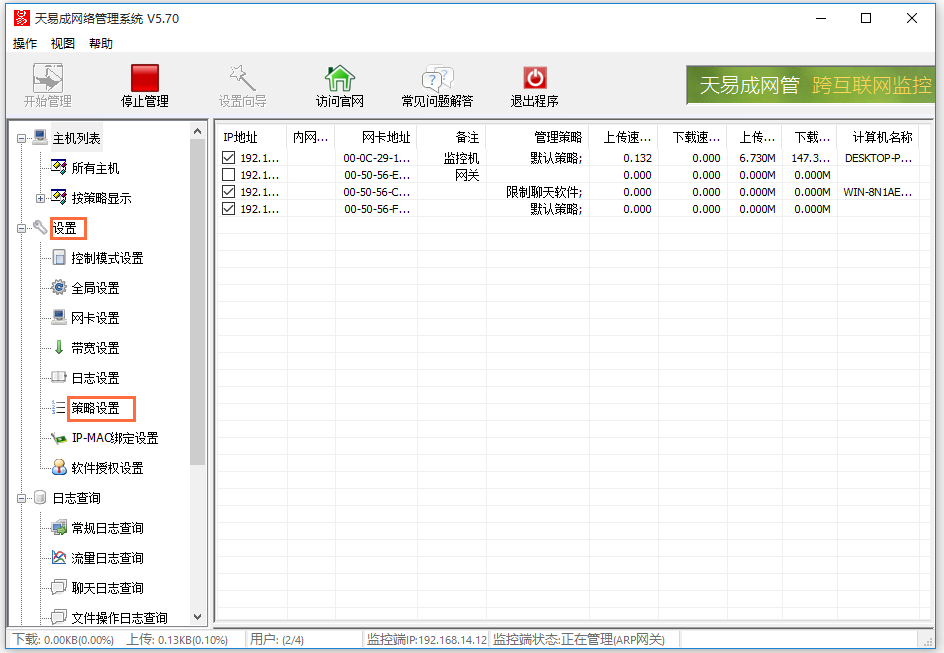Select 全局设置 in the tree
944x653 pixels.
point(95,288)
